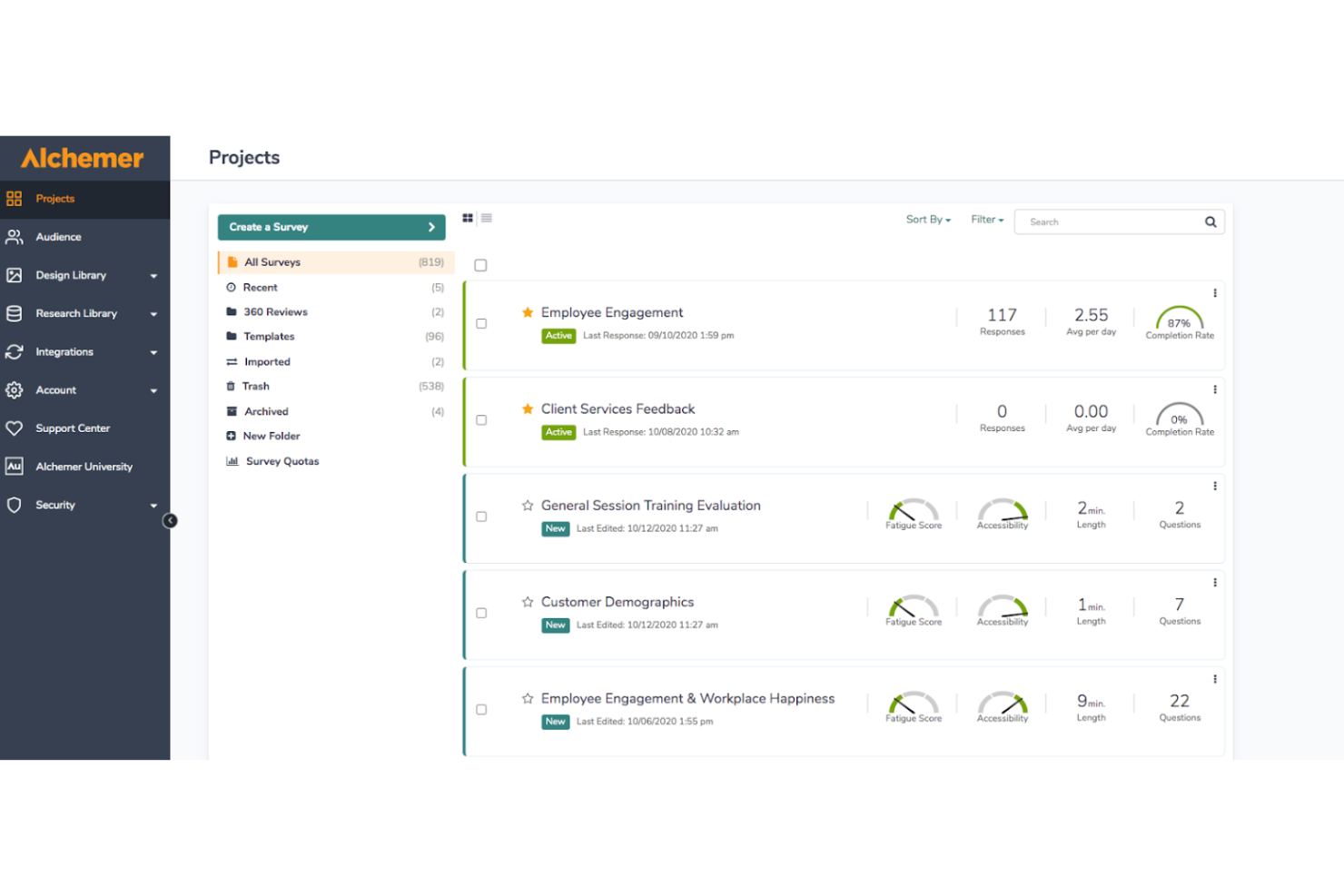Tick the select-all surveys checkbox
1344x896 pixels.
pos(481,265)
